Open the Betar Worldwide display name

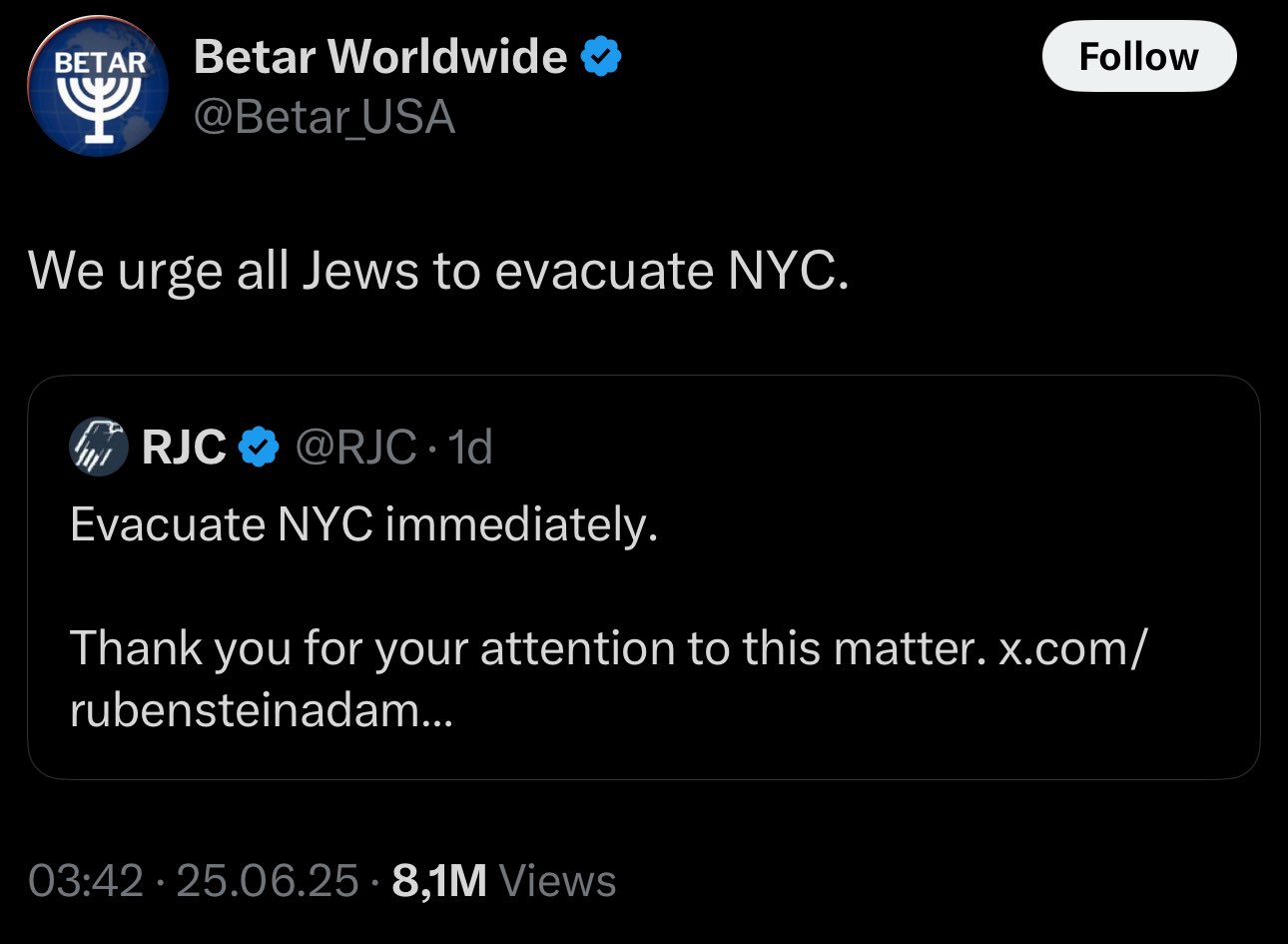coord(379,57)
